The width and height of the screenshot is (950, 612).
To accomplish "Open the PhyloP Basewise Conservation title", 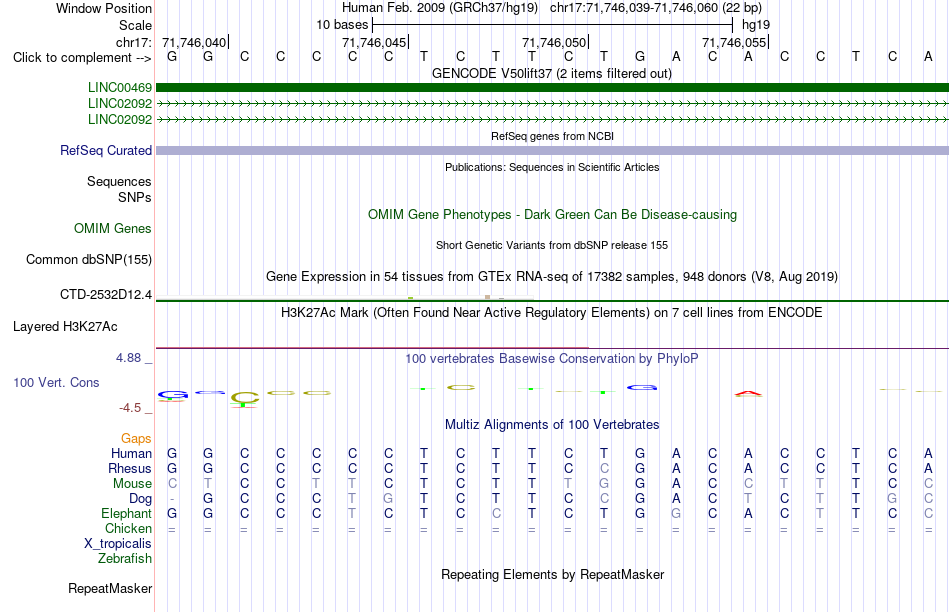I will 552,359.
